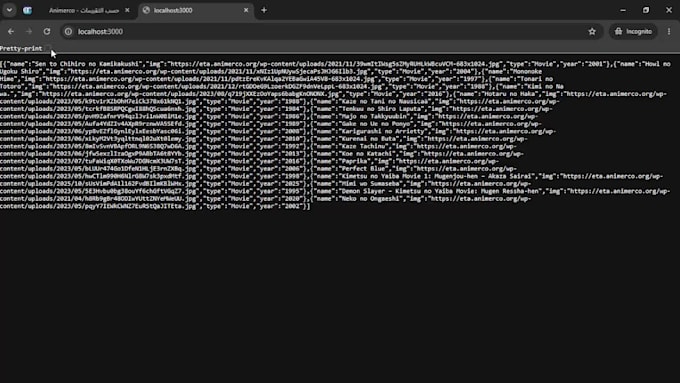The height and width of the screenshot is (383, 680).
Task: Open a new tab
Action: (x=264, y=10)
